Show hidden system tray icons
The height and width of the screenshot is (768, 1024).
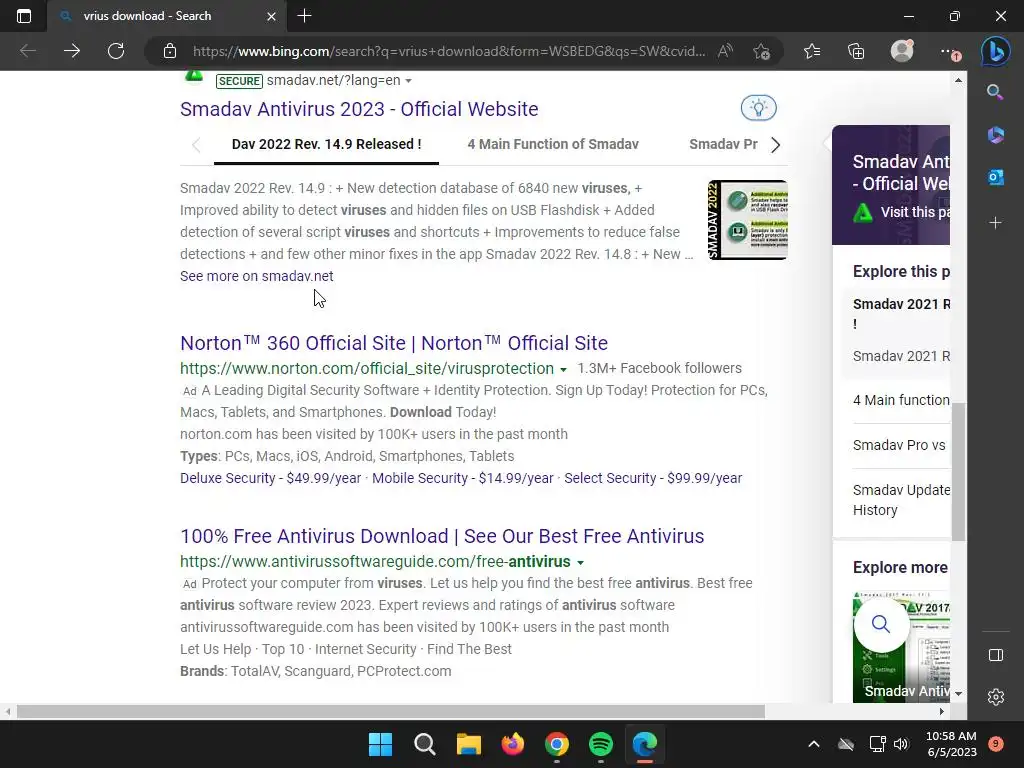814,744
